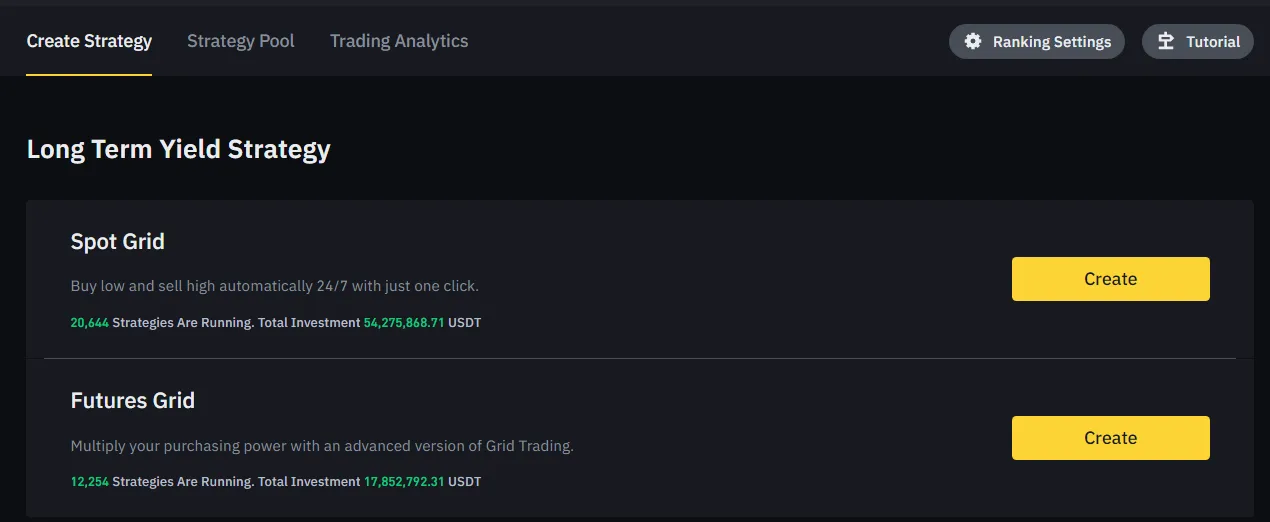
Task: Open the Ranking Settings button label
Action: point(1052,42)
